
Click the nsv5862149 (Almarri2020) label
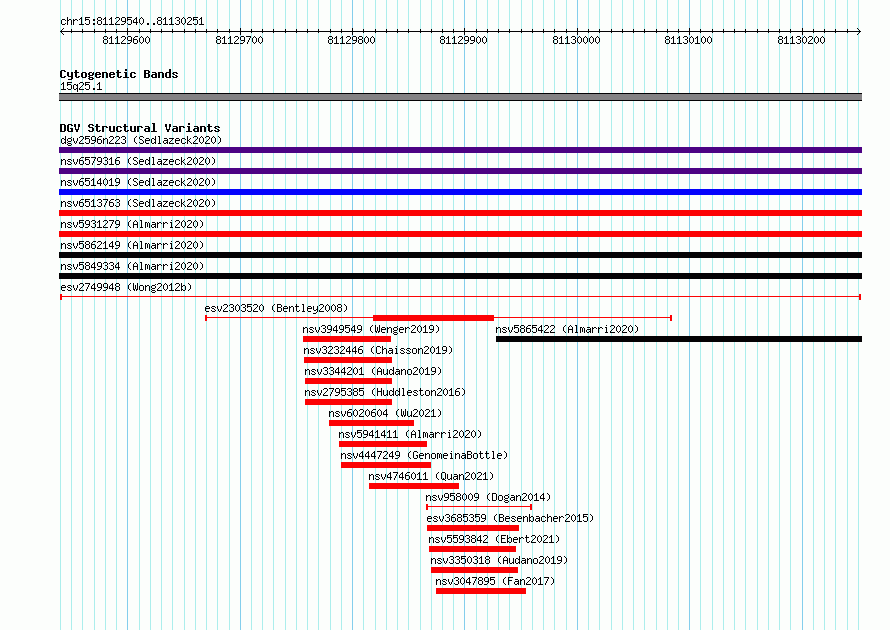pyautogui.click(x=132, y=245)
